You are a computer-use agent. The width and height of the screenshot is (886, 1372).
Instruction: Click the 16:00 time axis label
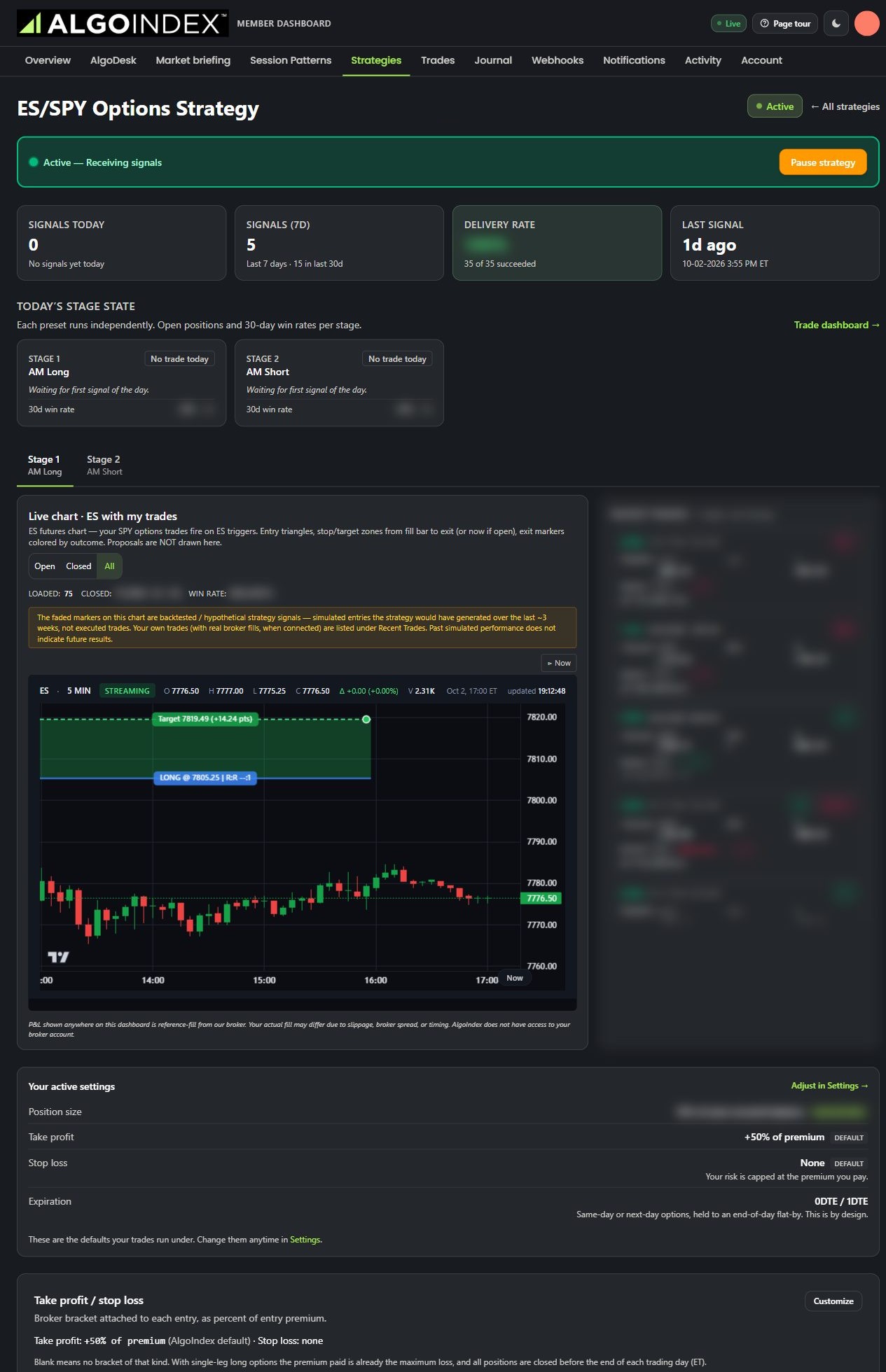pos(375,980)
